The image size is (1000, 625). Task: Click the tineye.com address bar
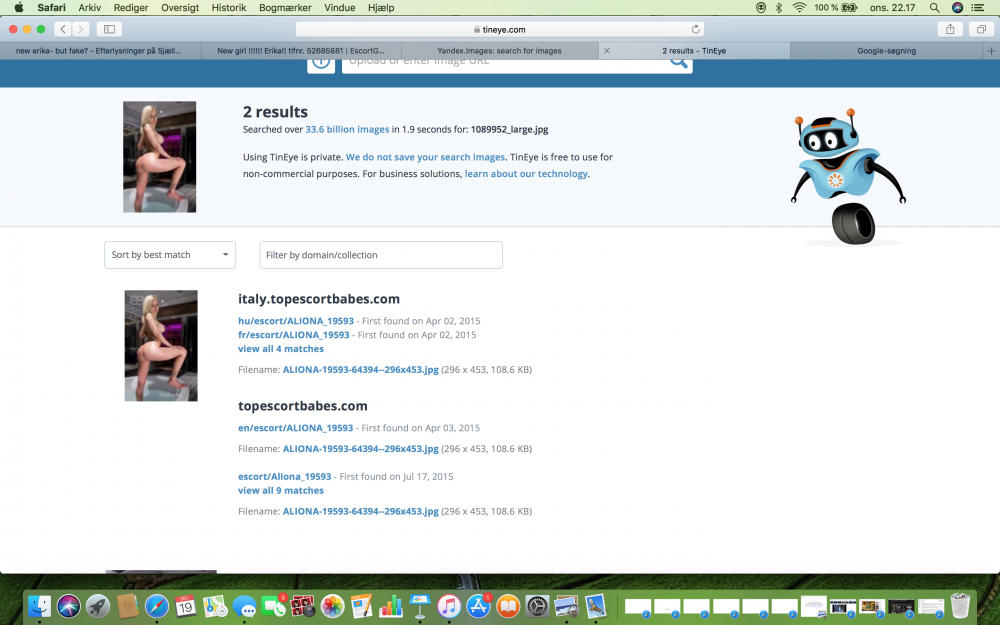point(498,29)
